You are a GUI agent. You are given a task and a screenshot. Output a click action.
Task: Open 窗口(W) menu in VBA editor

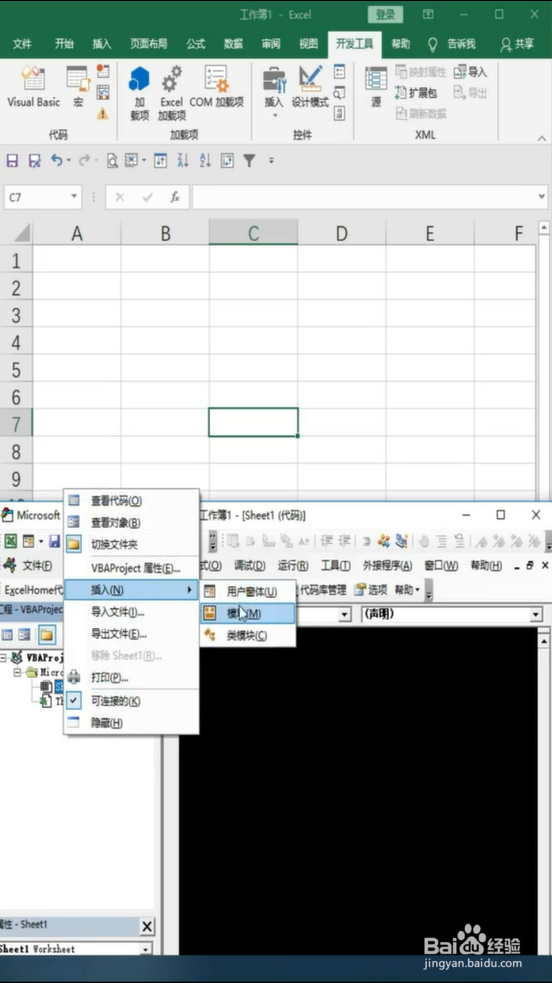coord(441,565)
